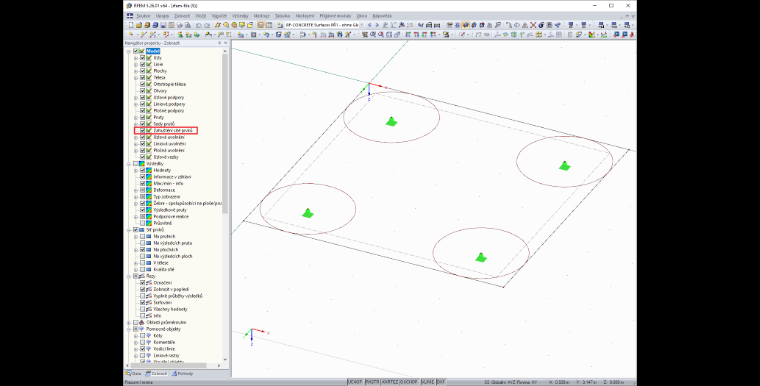Expand the Deformace tree node
Image resolution: width=760 pixels, height=386 pixels.
pyautogui.click(x=136, y=190)
